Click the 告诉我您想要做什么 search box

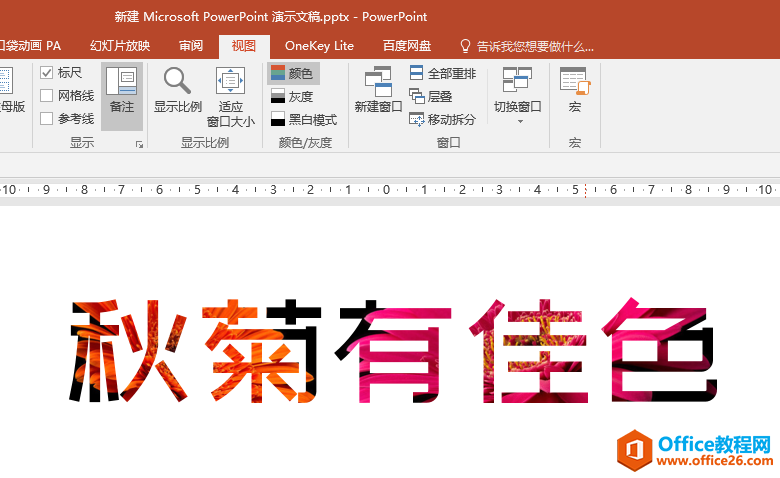535,46
